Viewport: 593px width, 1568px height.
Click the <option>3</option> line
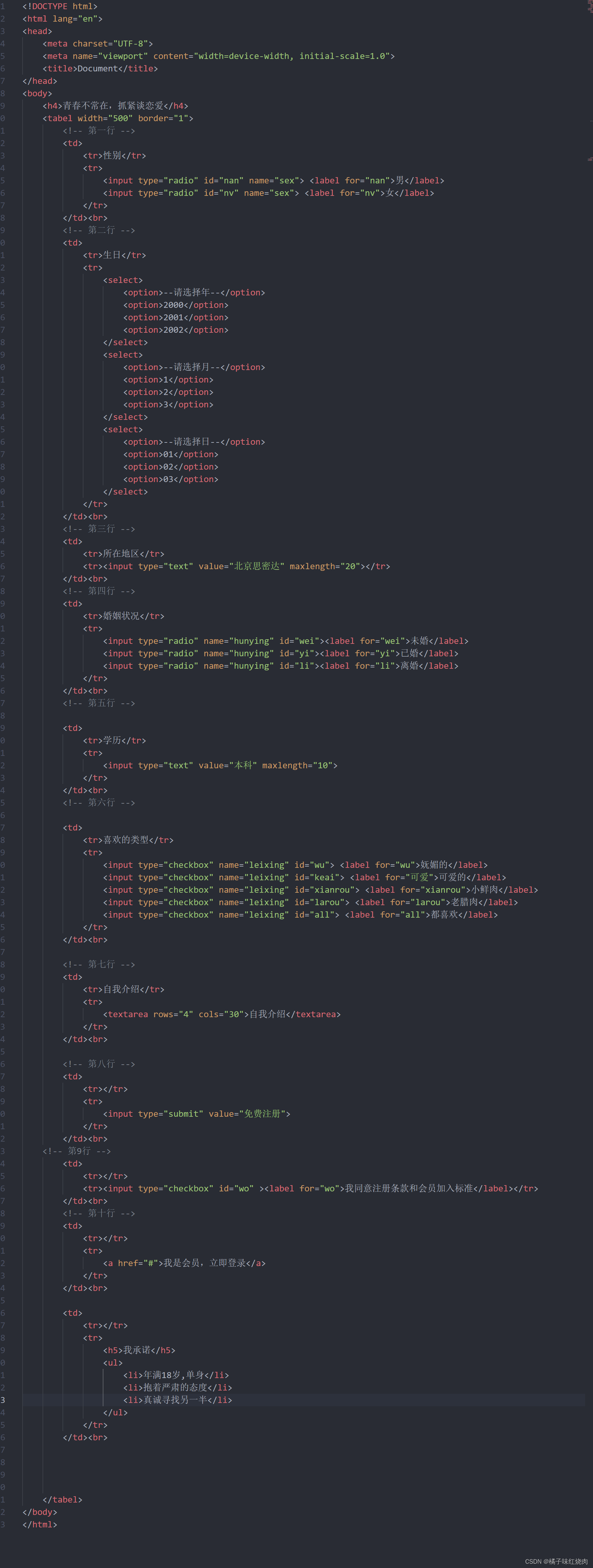click(168, 405)
